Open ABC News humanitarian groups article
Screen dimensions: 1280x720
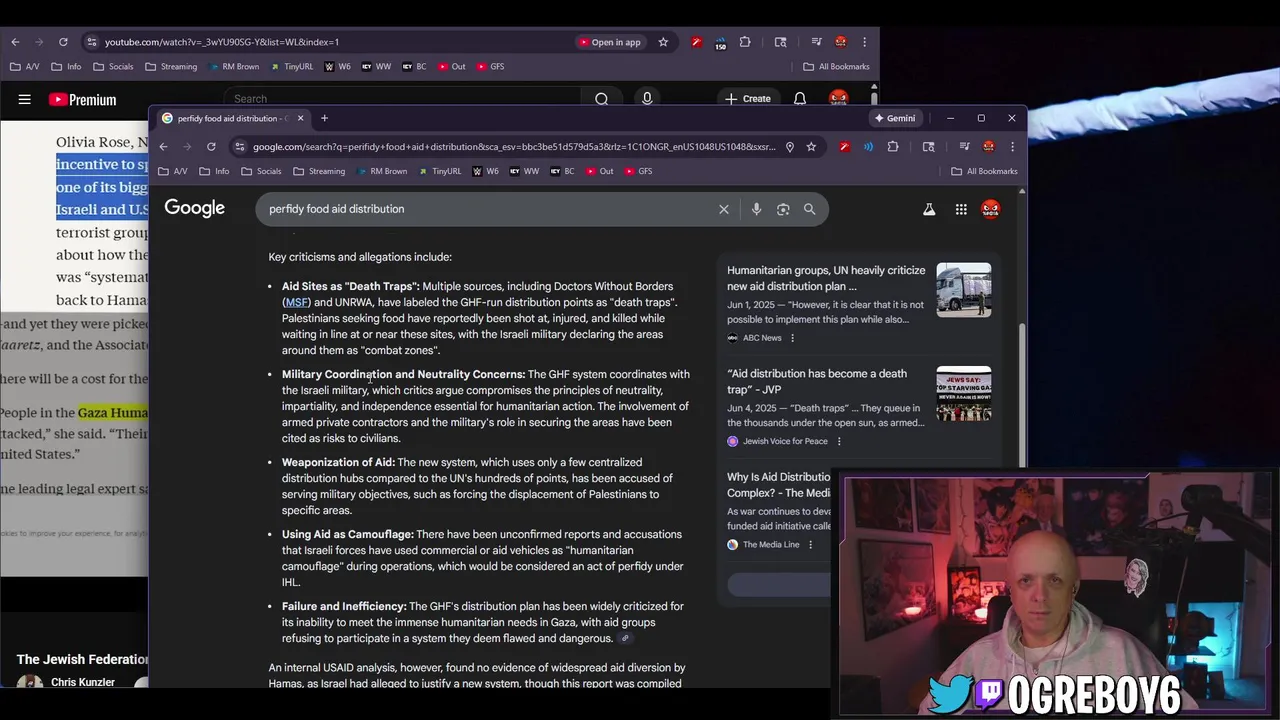(x=826, y=278)
